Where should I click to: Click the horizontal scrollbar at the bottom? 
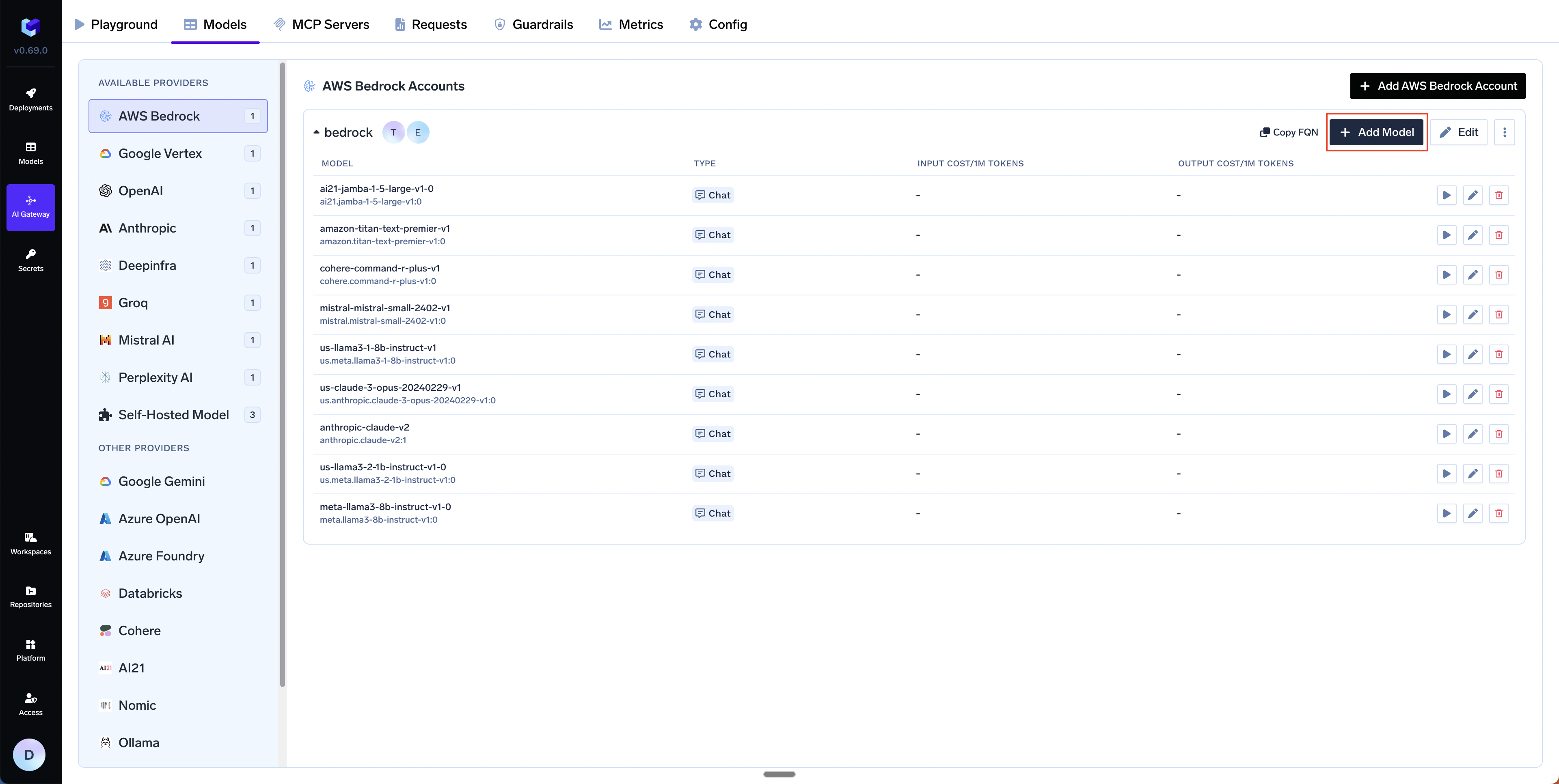779,774
